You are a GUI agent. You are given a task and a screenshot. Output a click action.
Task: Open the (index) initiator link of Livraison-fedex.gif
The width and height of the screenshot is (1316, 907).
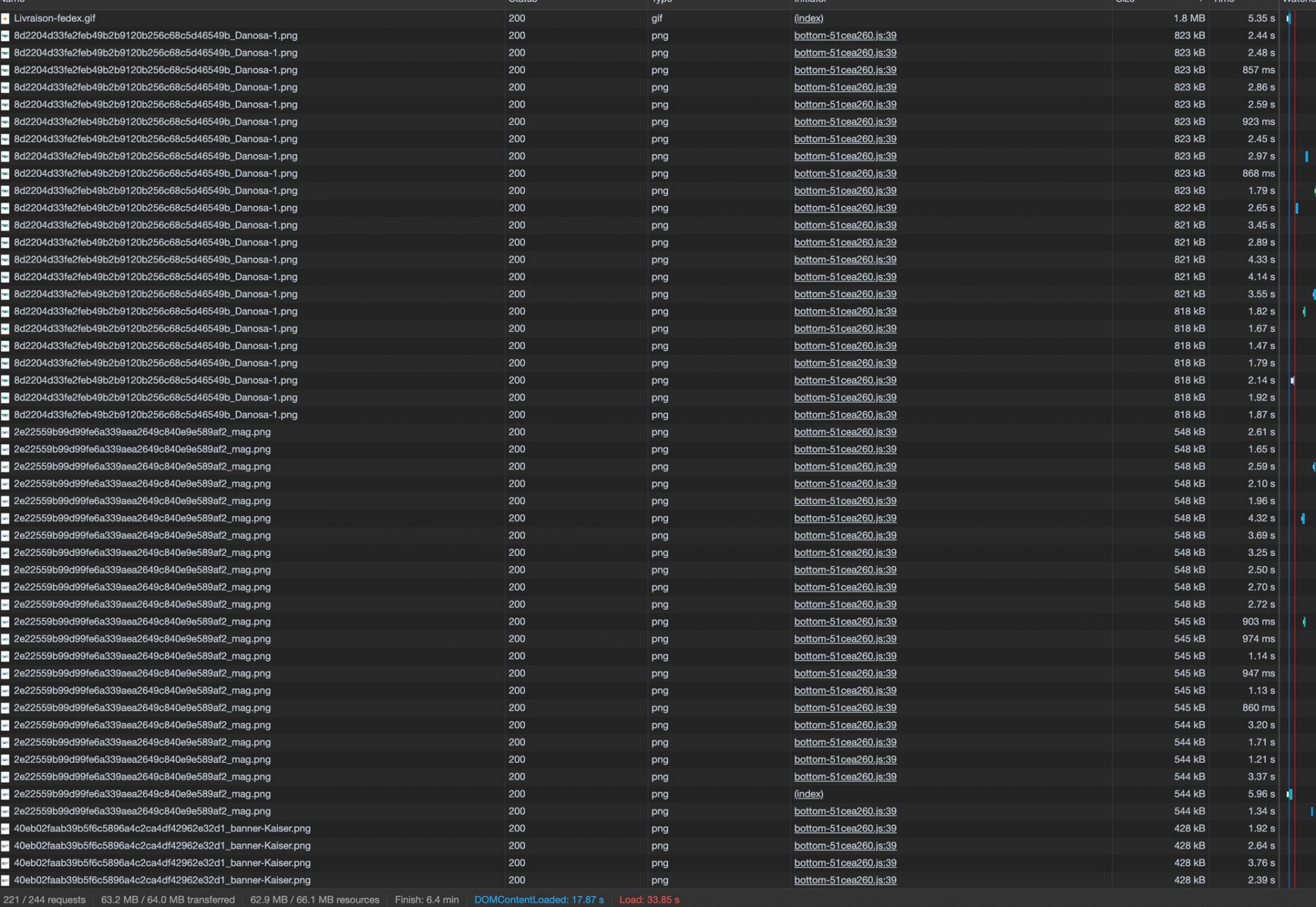click(809, 19)
